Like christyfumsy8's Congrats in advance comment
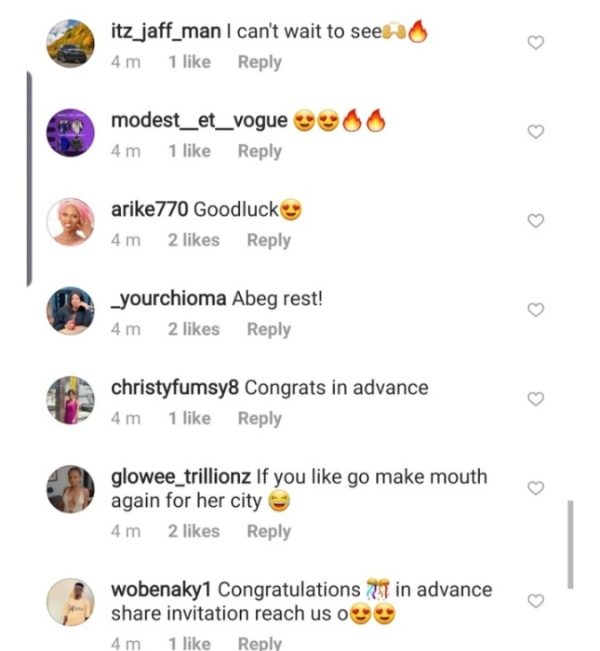The image size is (600, 651). tap(535, 399)
